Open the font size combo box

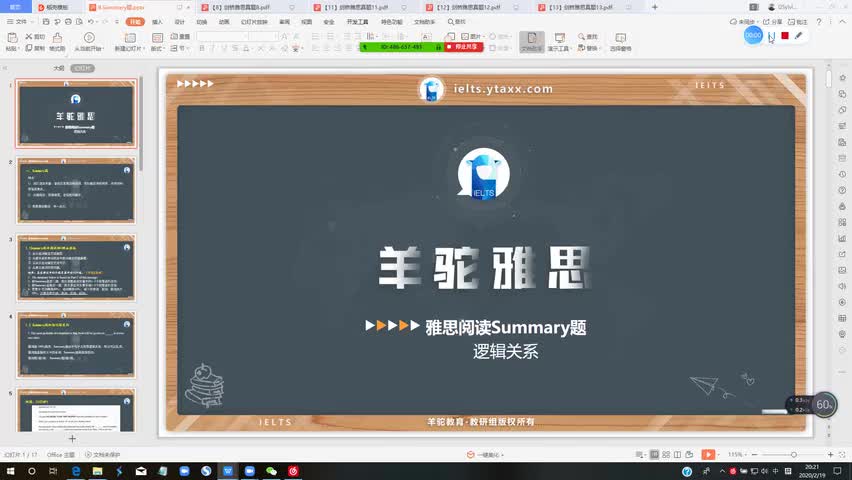[264, 36]
